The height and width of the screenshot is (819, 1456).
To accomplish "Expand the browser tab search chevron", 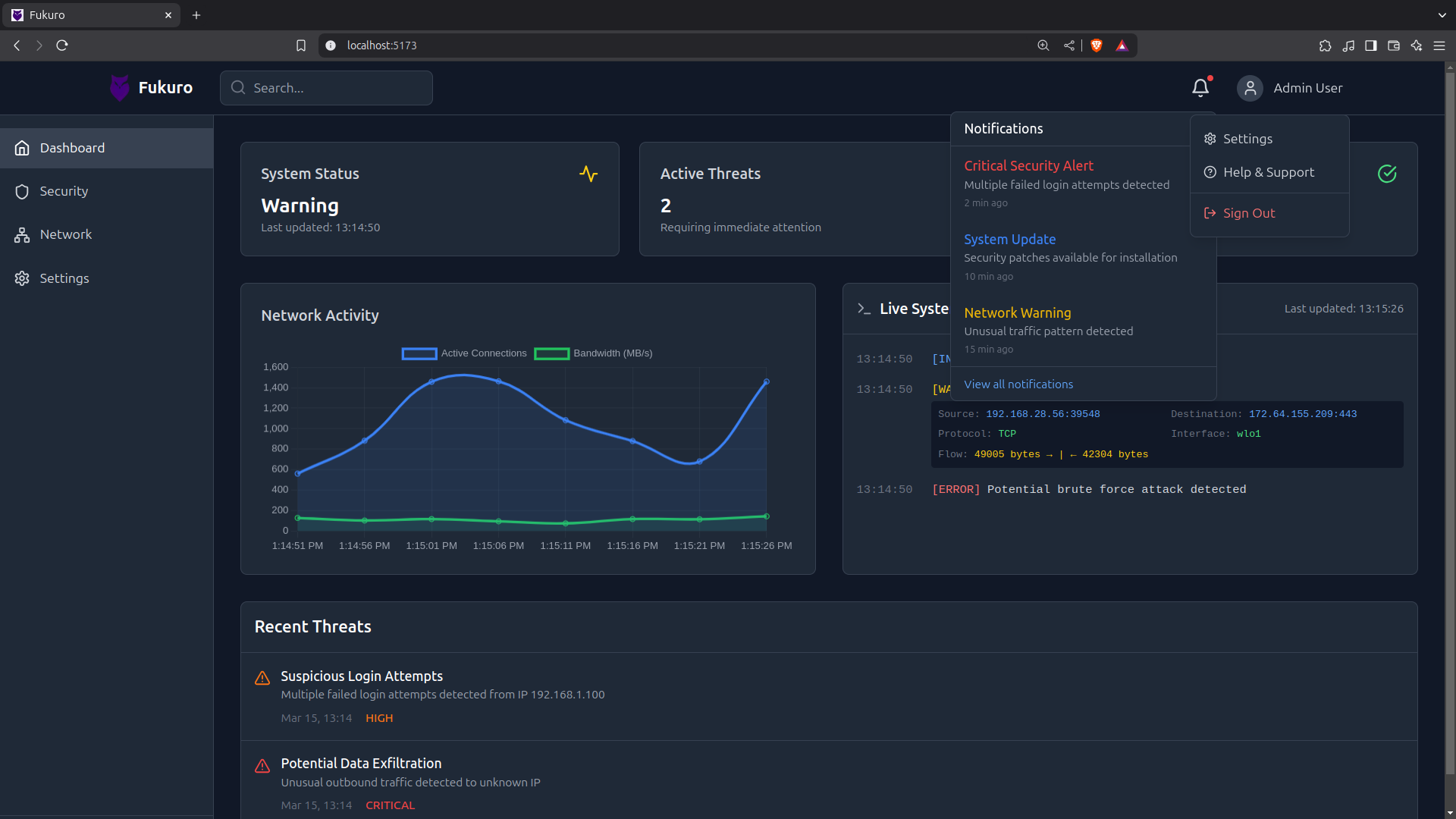I will point(1442,15).
